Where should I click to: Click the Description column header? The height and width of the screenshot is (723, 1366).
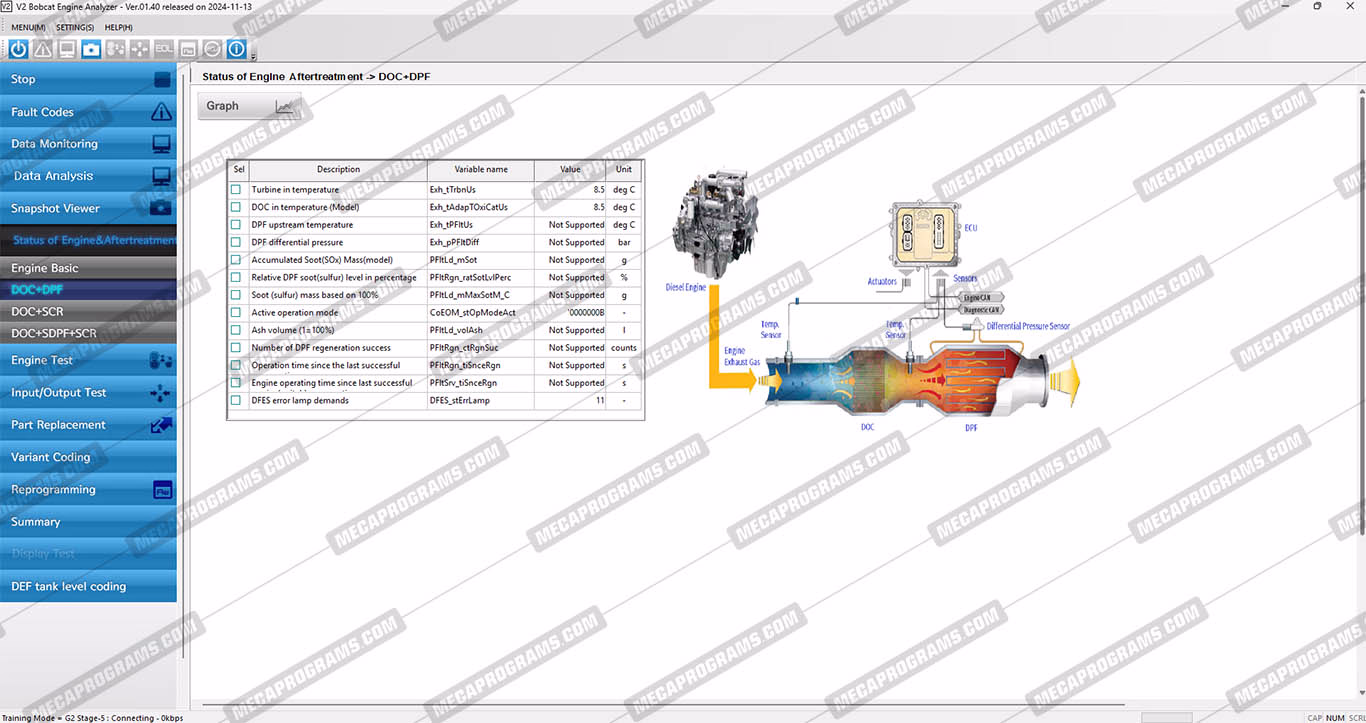pyautogui.click(x=338, y=170)
